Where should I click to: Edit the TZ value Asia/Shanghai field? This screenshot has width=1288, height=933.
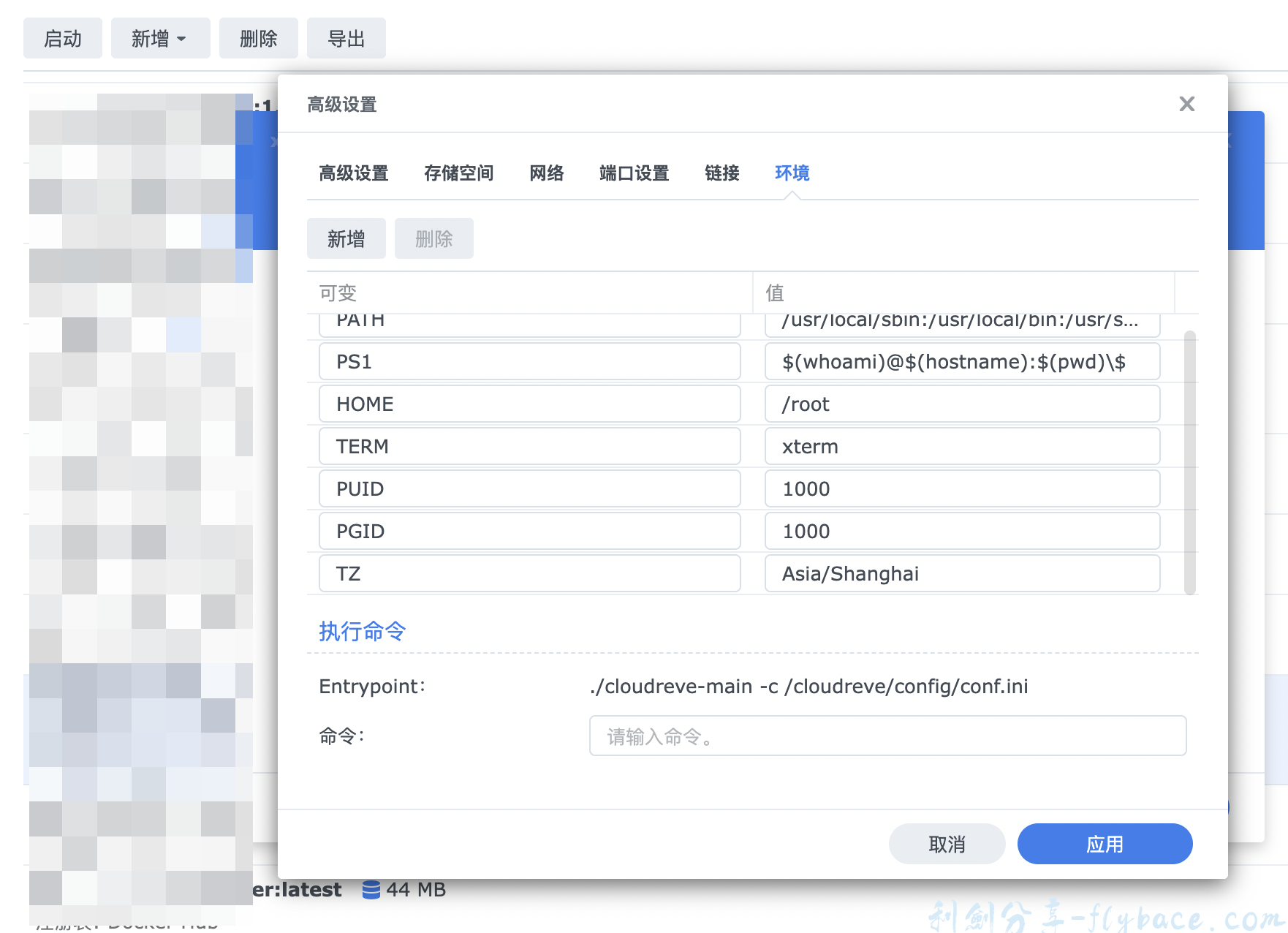pyautogui.click(x=962, y=573)
